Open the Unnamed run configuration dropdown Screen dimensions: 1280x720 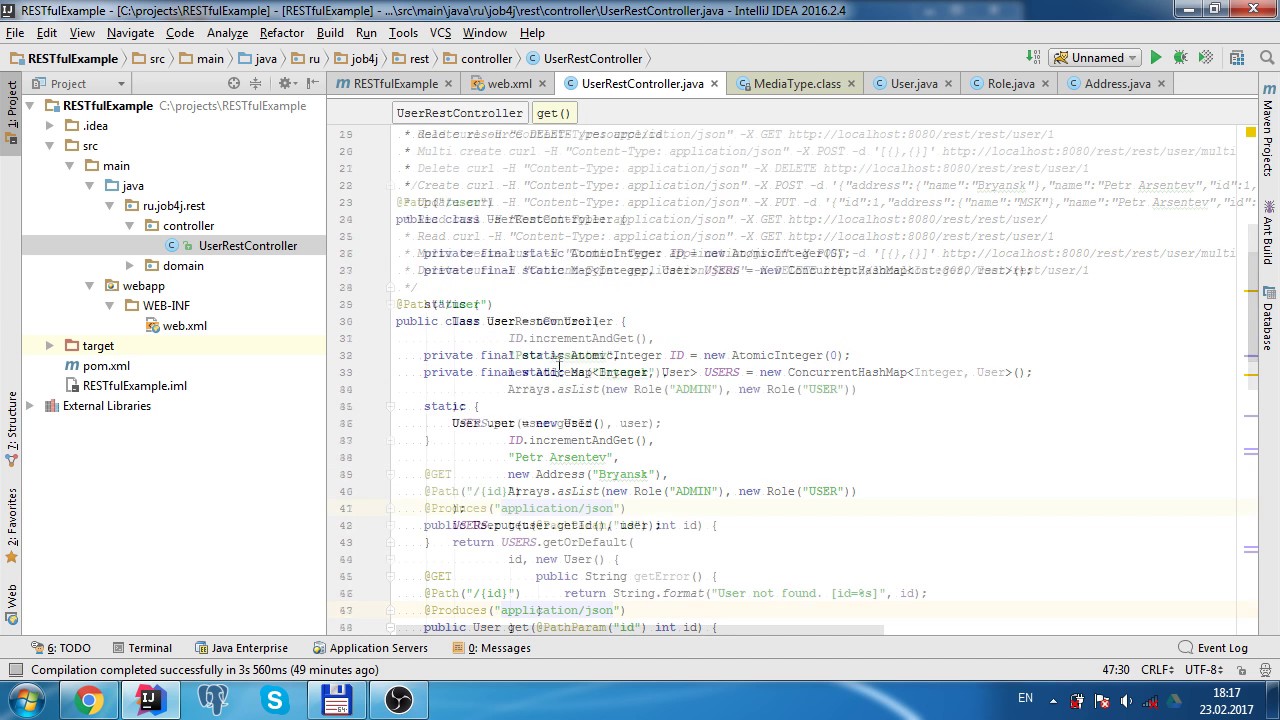pos(1097,58)
